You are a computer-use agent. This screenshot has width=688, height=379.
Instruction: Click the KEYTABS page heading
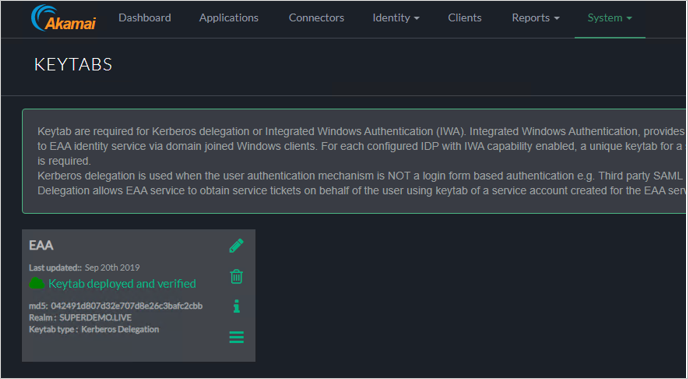click(73, 65)
